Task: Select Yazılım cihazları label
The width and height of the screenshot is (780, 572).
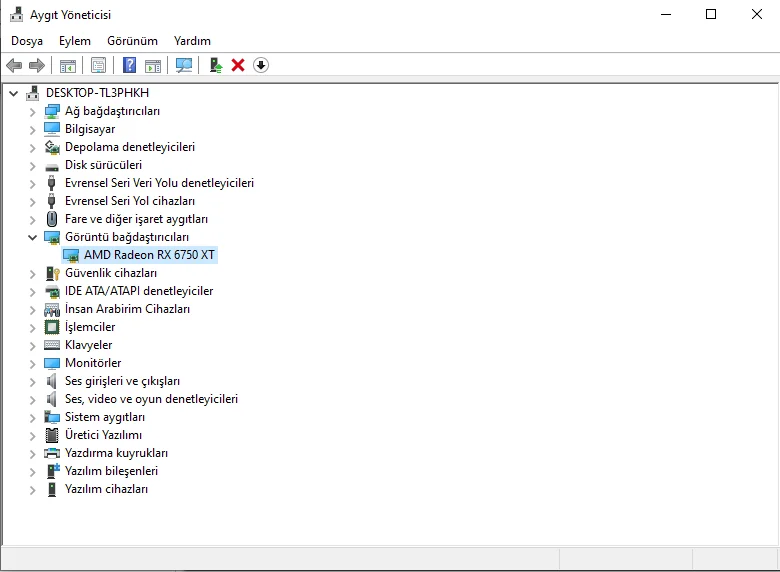Action: (106, 489)
